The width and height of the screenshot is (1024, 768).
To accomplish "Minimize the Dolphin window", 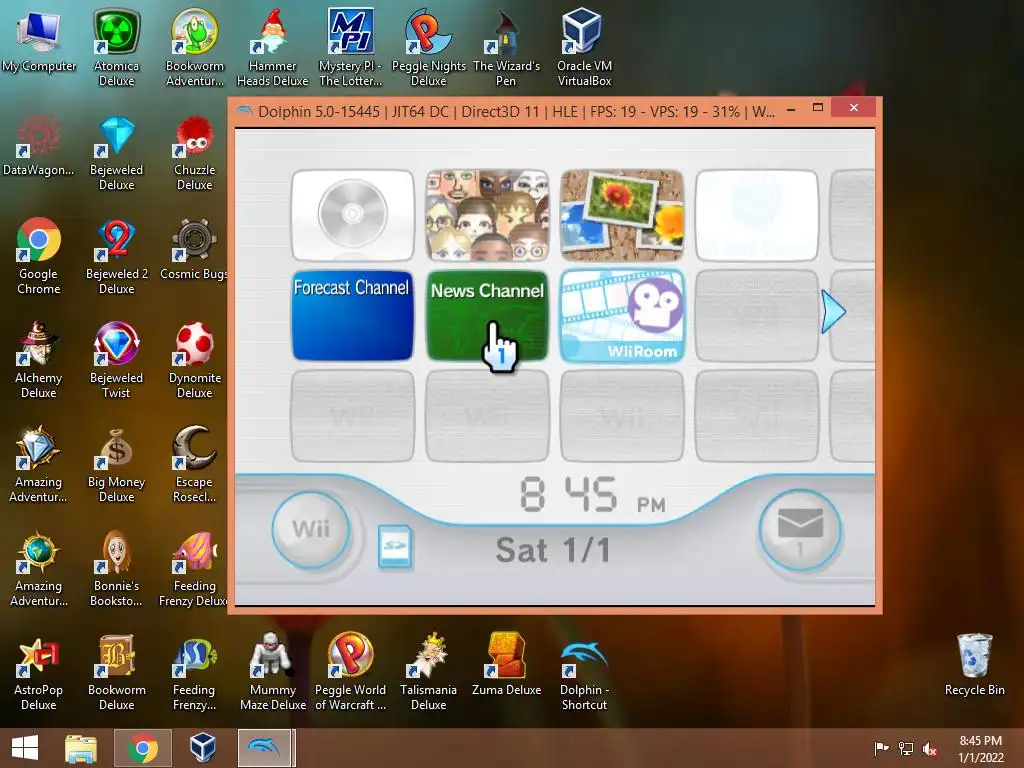I will (791, 108).
